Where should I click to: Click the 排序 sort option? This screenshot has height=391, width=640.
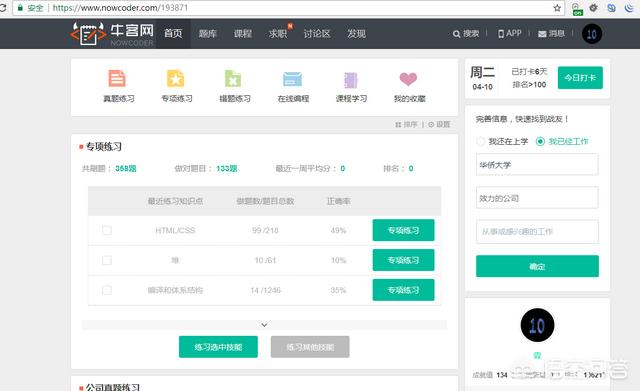coord(407,124)
